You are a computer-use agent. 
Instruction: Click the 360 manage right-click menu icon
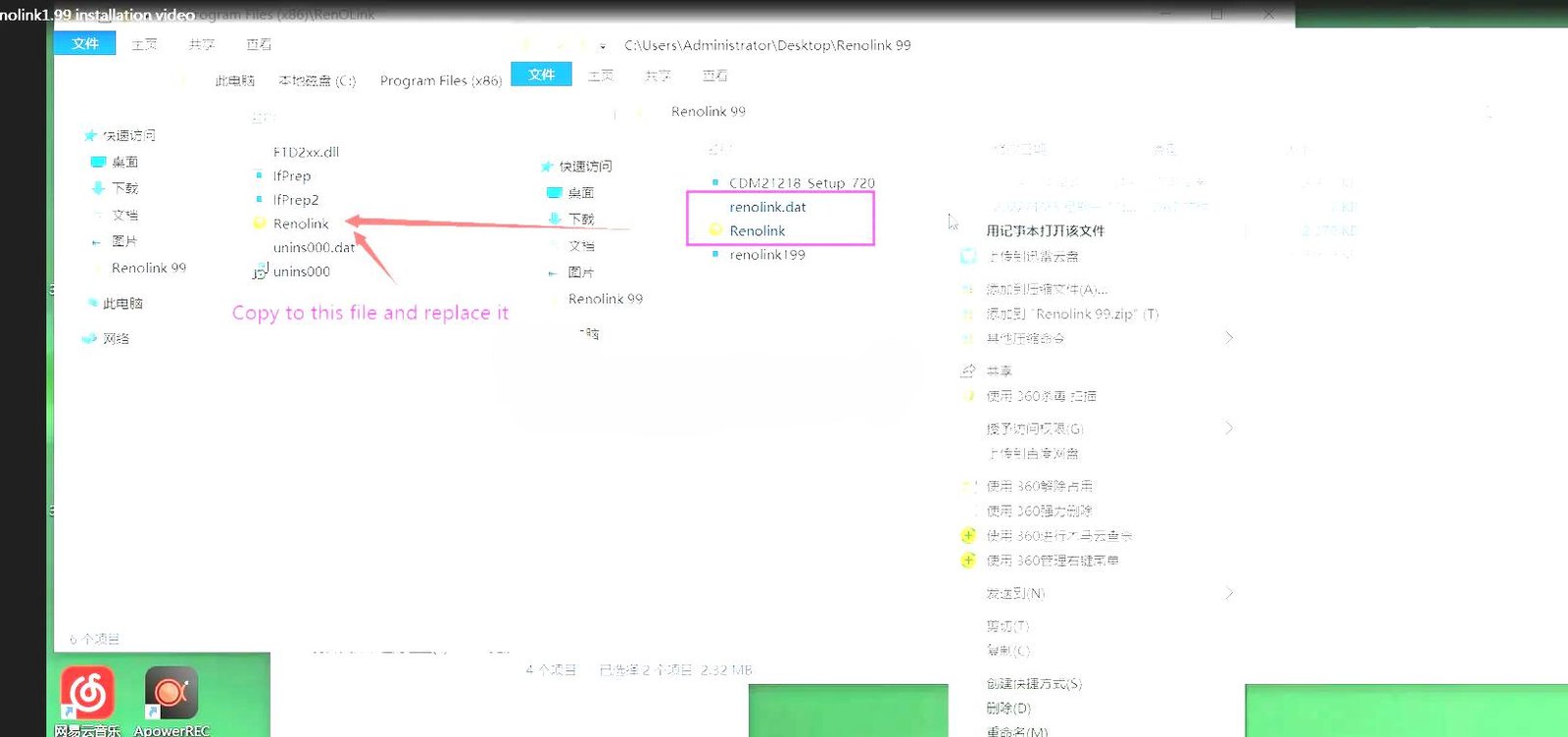[968, 560]
